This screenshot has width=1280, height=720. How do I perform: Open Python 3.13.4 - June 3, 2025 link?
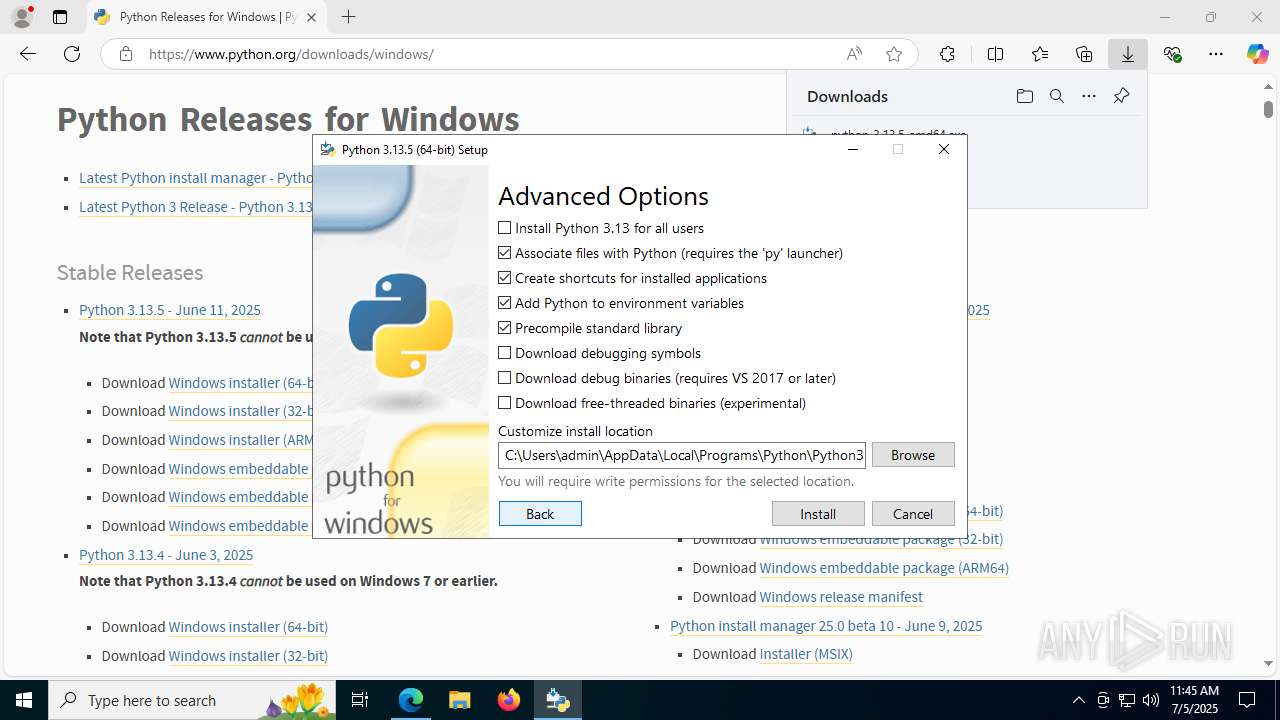pos(166,555)
